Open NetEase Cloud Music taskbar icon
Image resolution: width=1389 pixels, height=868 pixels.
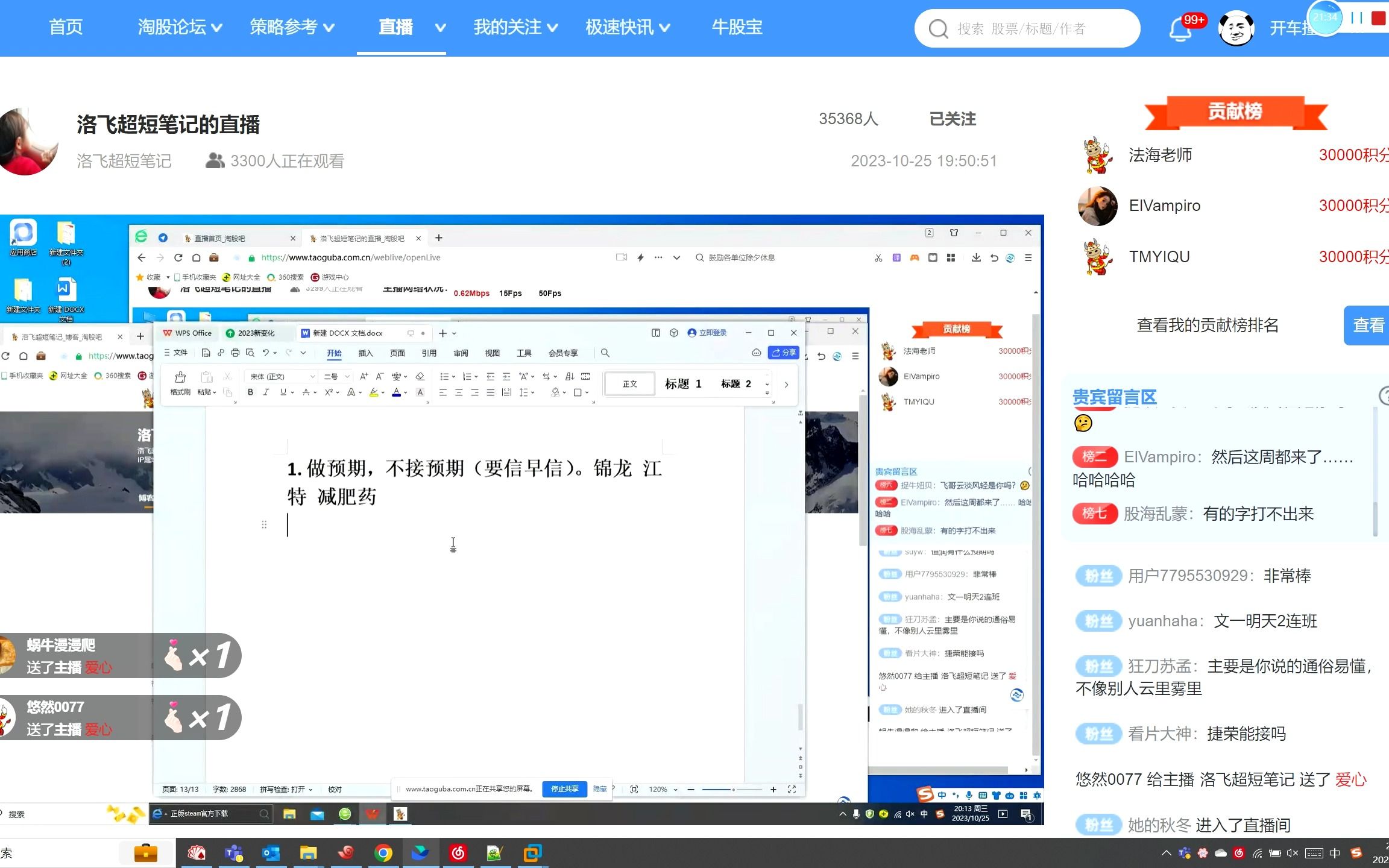(458, 853)
